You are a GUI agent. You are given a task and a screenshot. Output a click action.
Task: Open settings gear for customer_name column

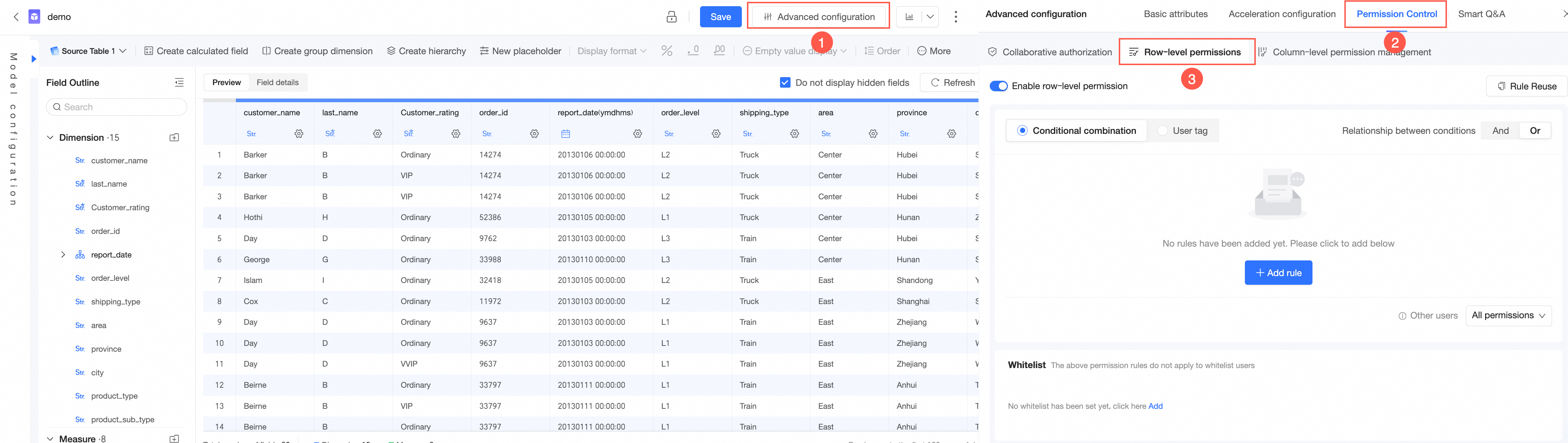299,133
